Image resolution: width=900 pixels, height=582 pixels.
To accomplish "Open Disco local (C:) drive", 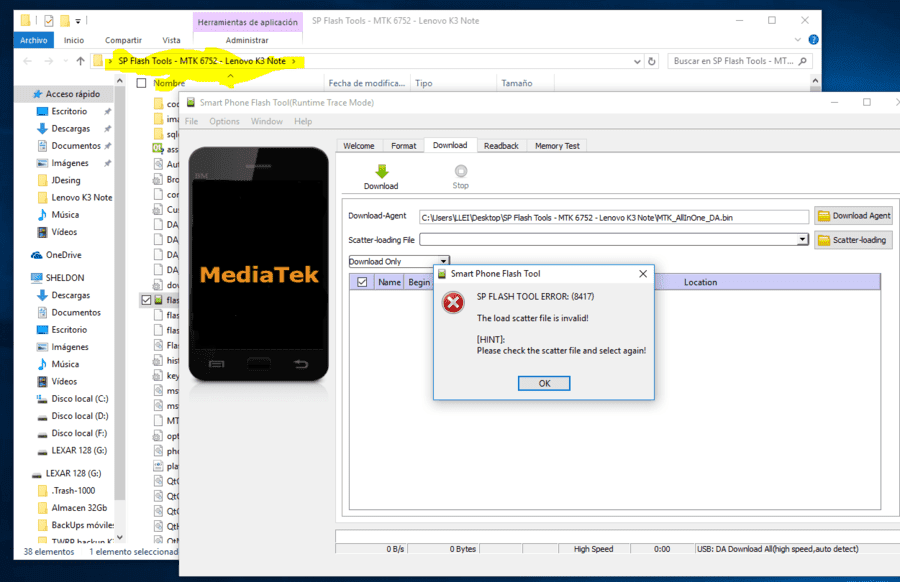I will [79, 398].
